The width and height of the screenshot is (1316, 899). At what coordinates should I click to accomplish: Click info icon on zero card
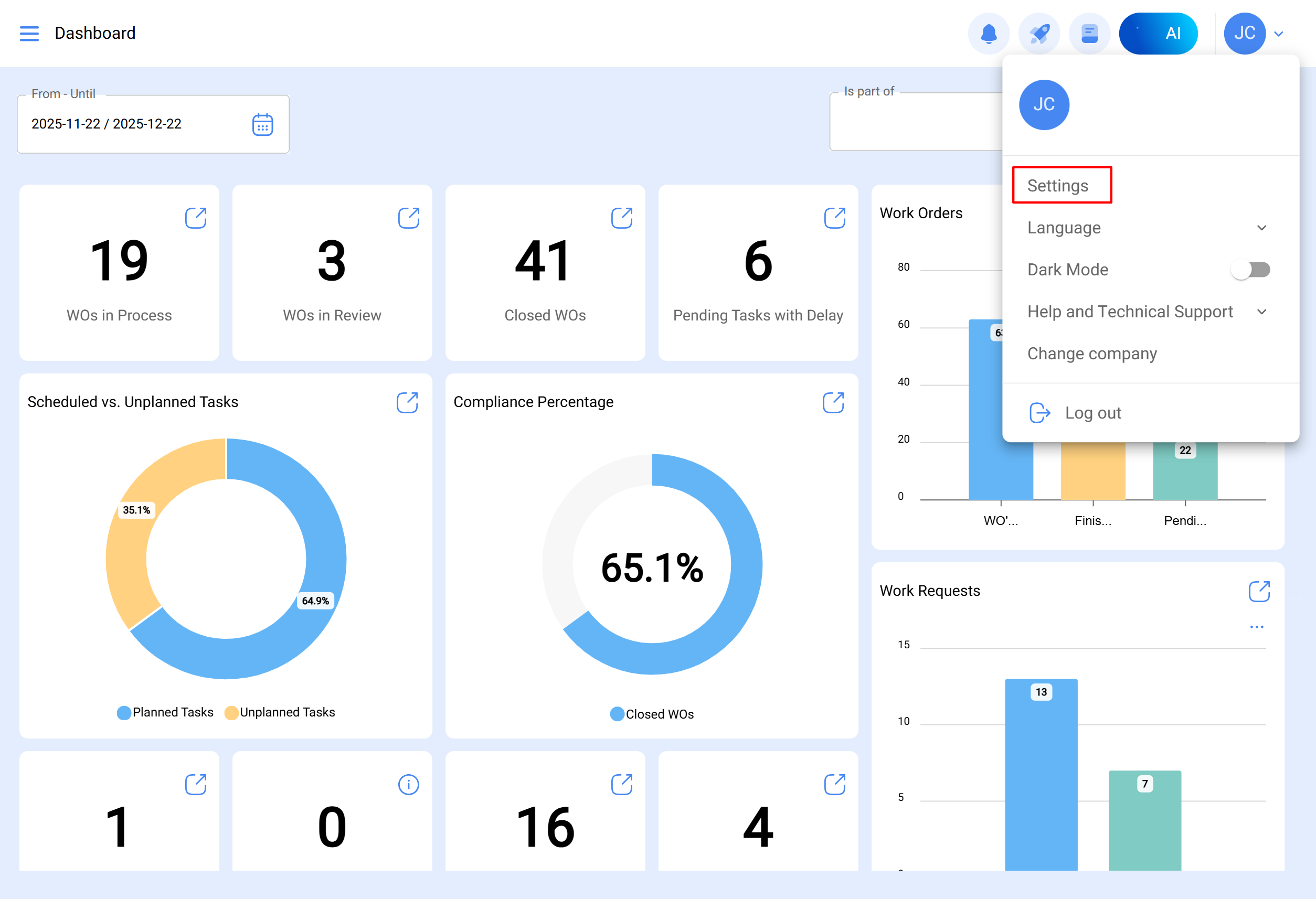pos(408,785)
